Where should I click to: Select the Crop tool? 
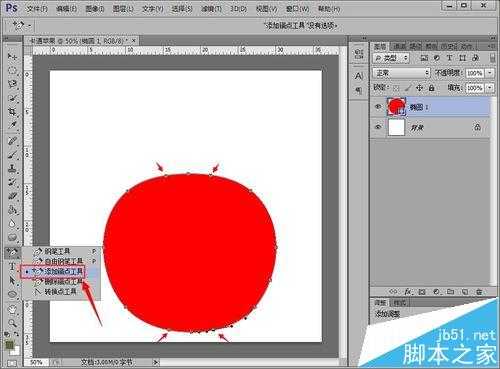[x=12, y=111]
